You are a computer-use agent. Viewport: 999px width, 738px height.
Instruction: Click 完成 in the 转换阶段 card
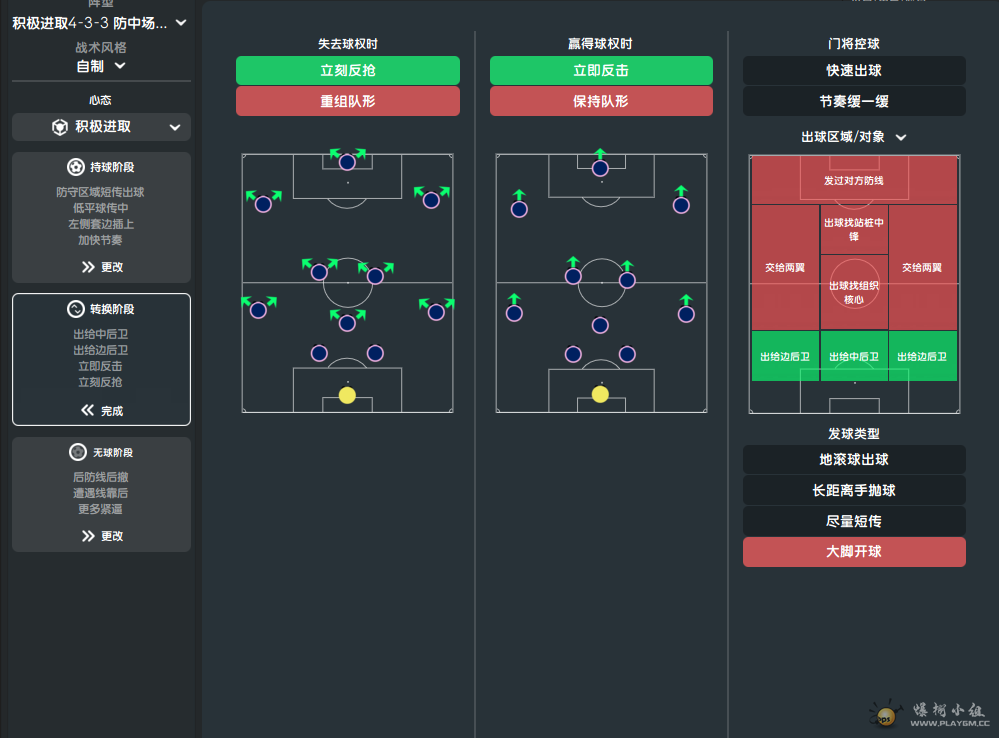coord(102,410)
